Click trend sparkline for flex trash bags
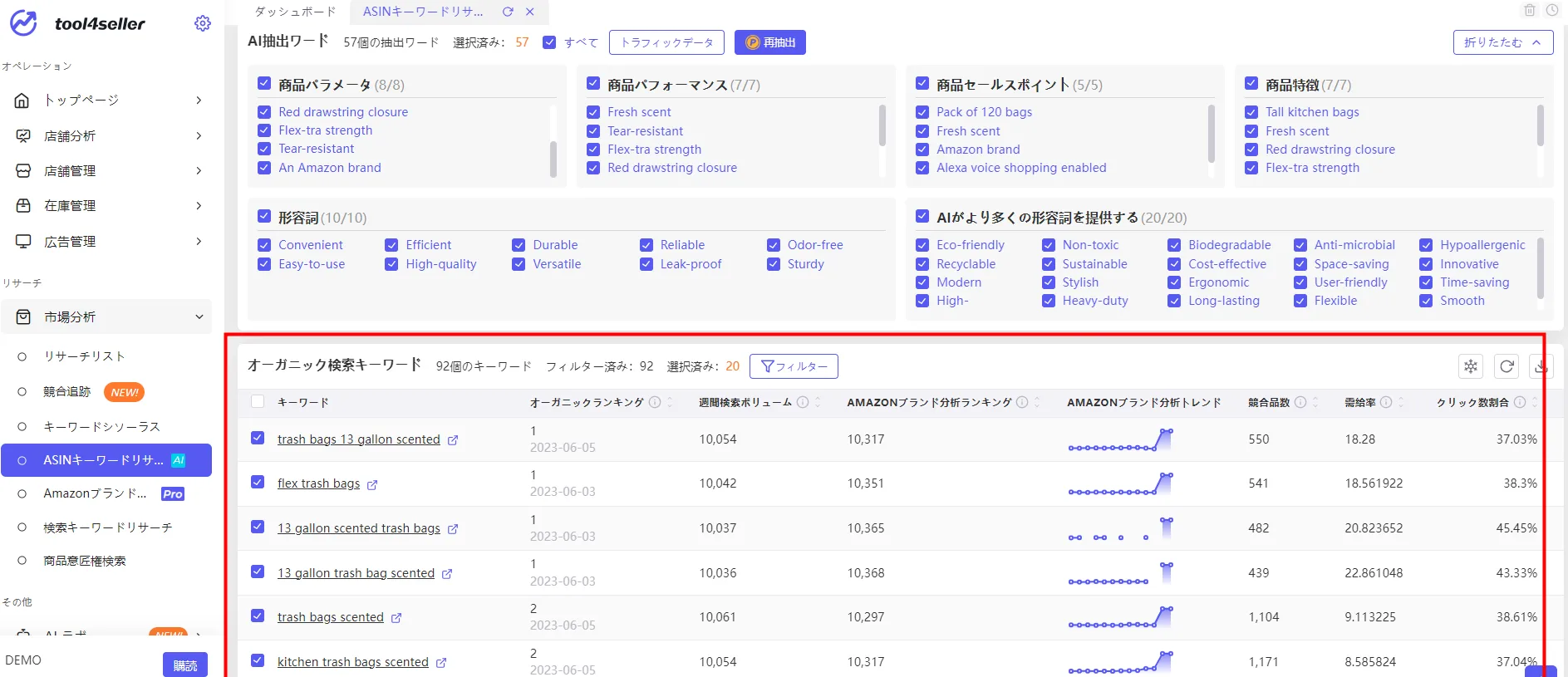Viewport: 1568px width, 677px height. tap(1121, 484)
